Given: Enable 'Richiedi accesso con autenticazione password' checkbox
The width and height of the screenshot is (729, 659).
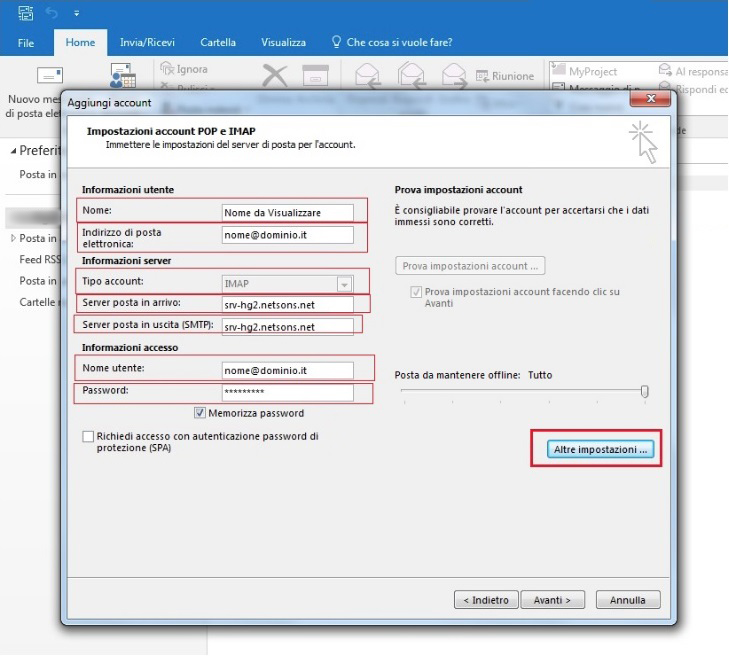Looking at the screenshot, I should pyautogui.click(x=88, y=437).
